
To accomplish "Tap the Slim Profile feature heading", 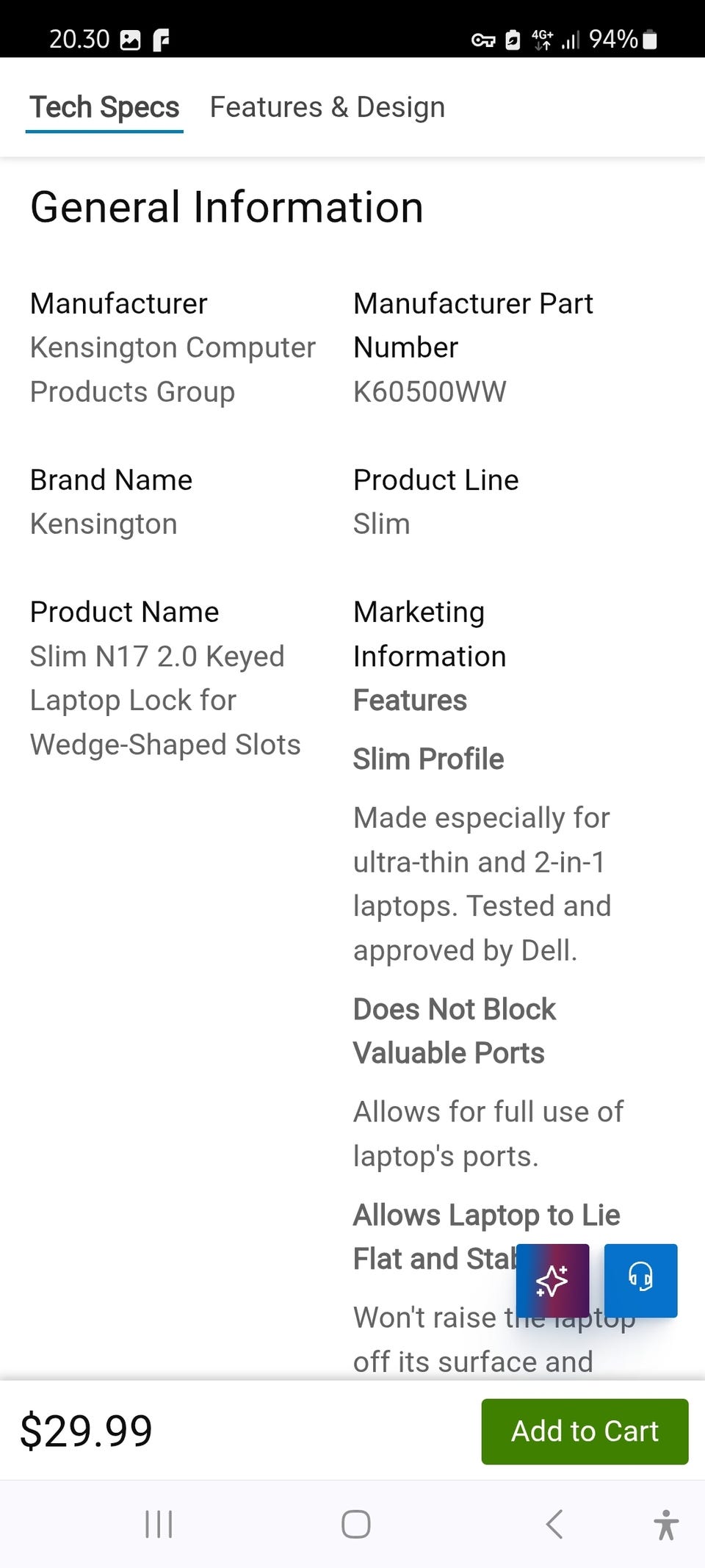I will point(428,759).
